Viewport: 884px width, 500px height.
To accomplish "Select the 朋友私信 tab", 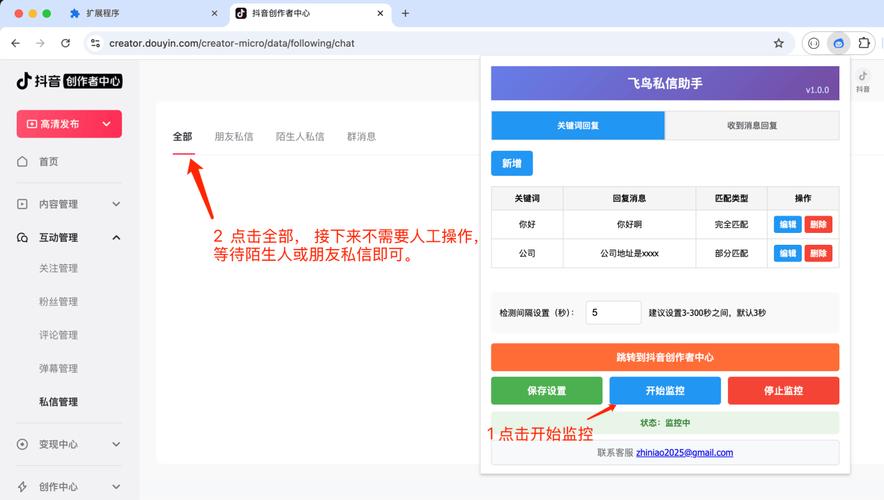I will [234, 137].
